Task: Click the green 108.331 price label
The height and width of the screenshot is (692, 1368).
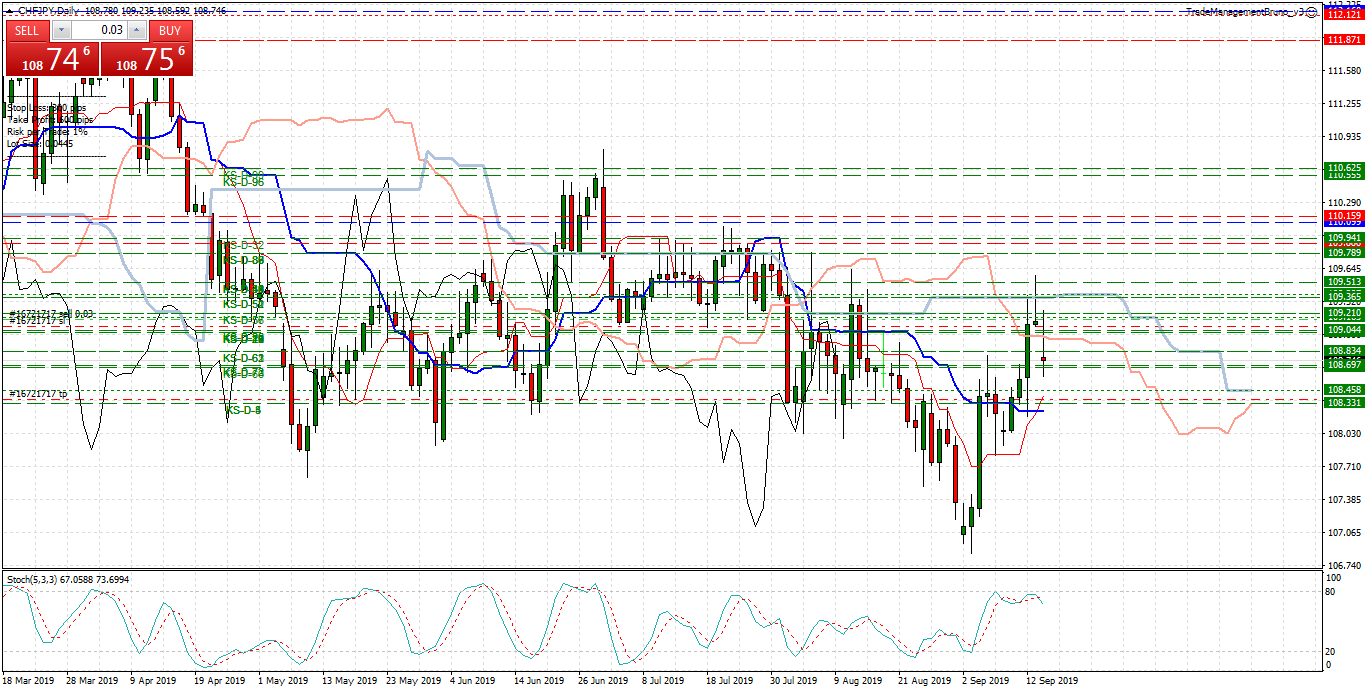Action: tap(1343, 402)
